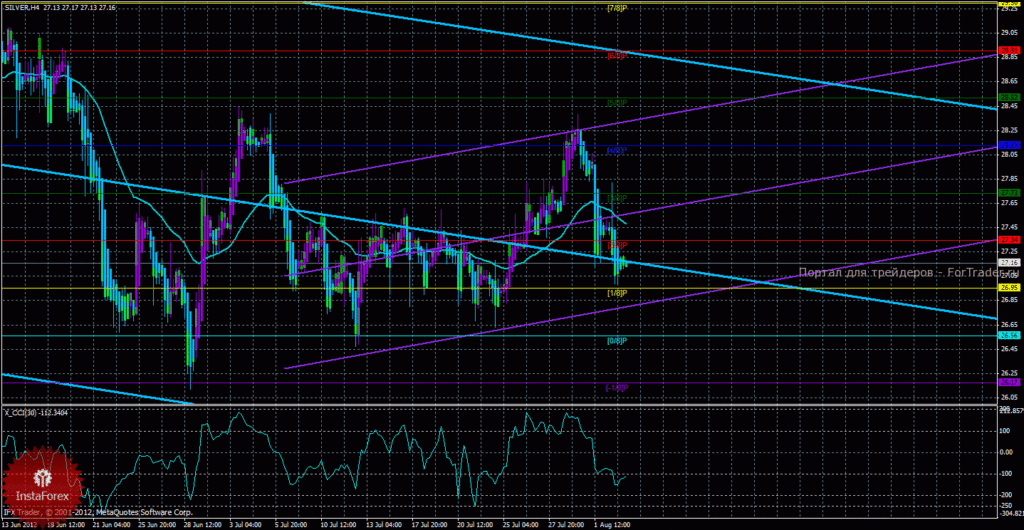Click the MetaQuotes Software Corp. copyright text
Screen dimensions: 1024x530
tap(146, 512)
